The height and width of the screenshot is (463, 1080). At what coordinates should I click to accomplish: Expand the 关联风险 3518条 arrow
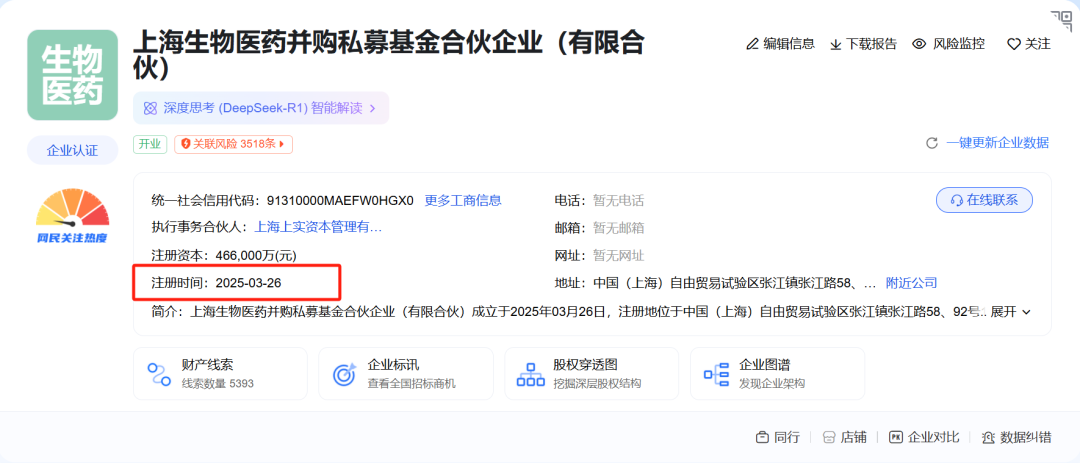tap(282, 144)
